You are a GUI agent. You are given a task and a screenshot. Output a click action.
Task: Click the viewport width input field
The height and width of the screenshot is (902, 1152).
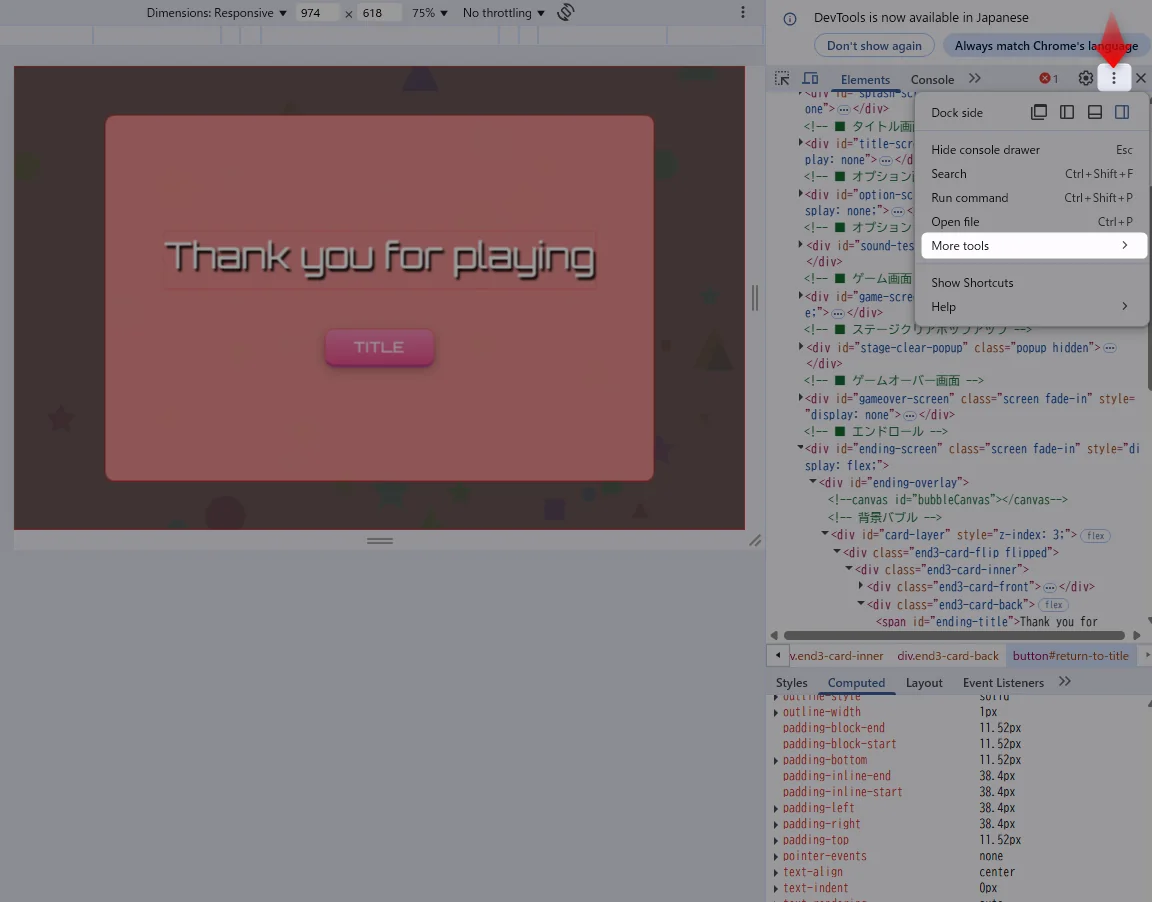pos(319,13)
